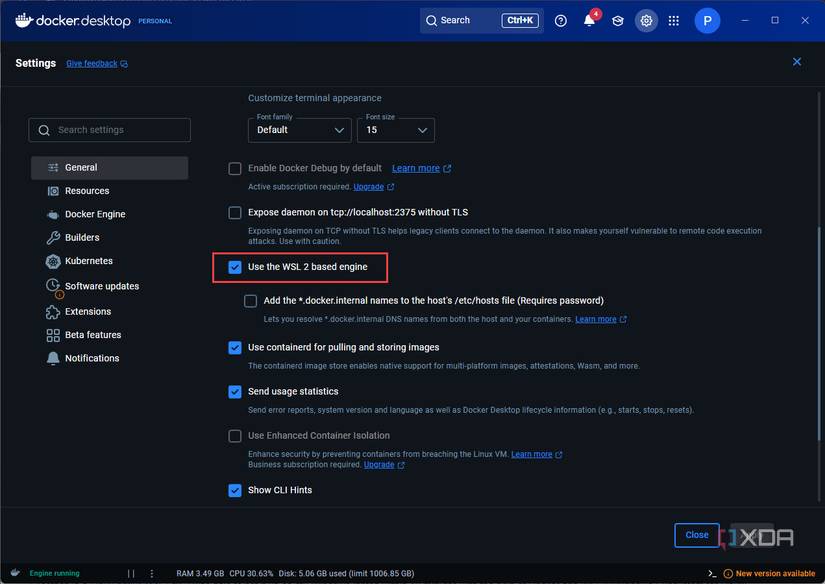Open the help question mark icon
This screenshot has width=825, height=584.
pyautogui.click(x=560, y=20)
